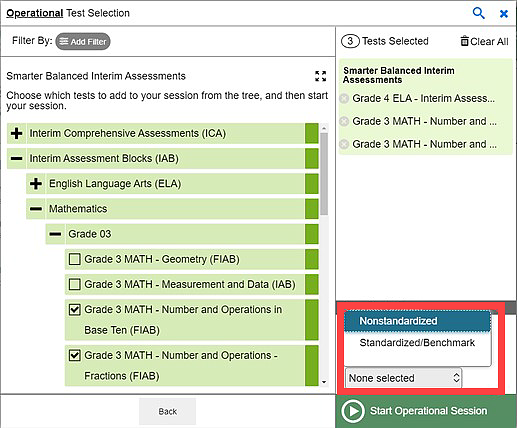Open the None selected dropdown

click(404, 378)
